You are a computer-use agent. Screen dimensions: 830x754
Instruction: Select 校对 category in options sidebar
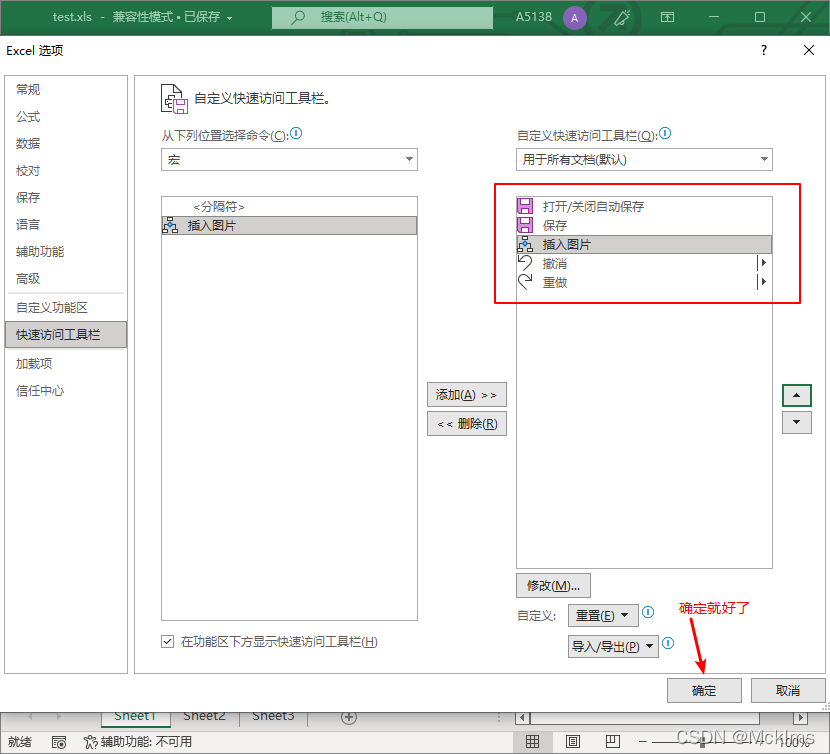[66, 170]
